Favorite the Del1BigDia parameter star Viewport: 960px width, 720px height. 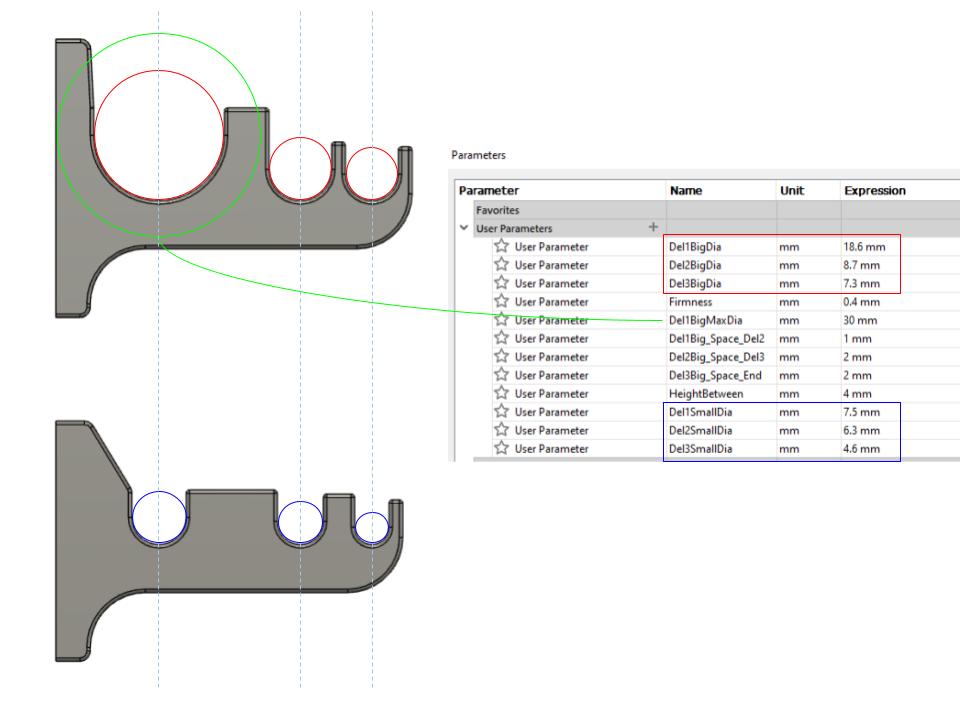pos(502,247)
